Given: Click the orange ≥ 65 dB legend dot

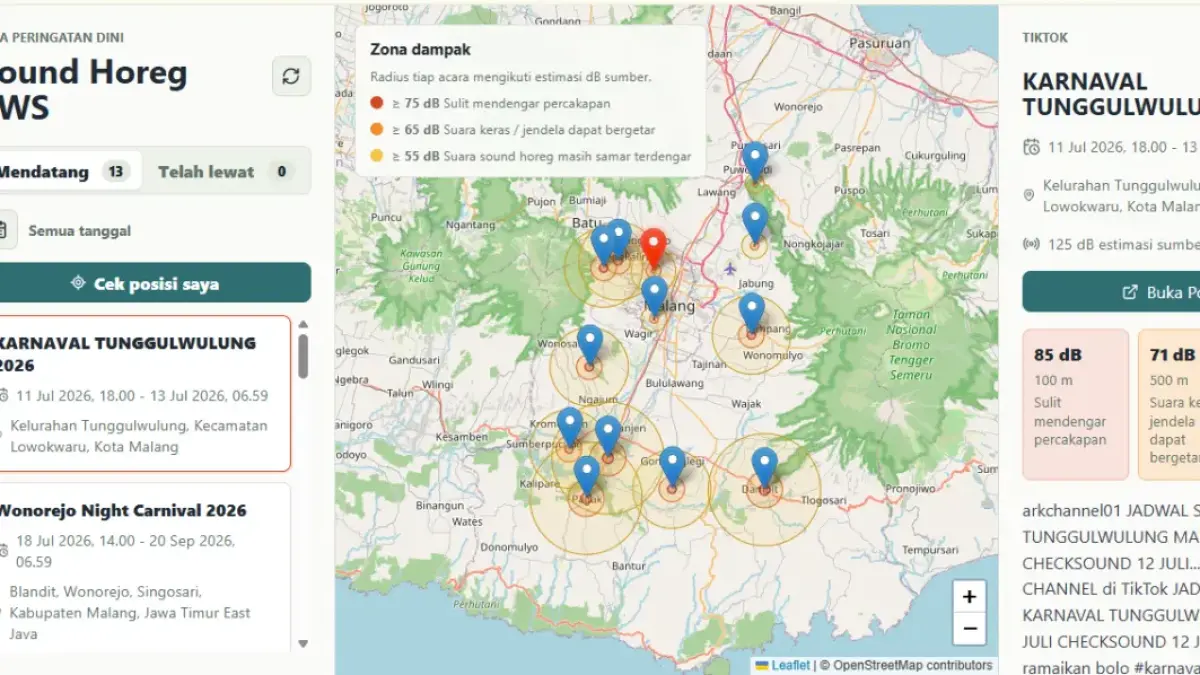Looking at the screenshot, I should tap(376, 129).
